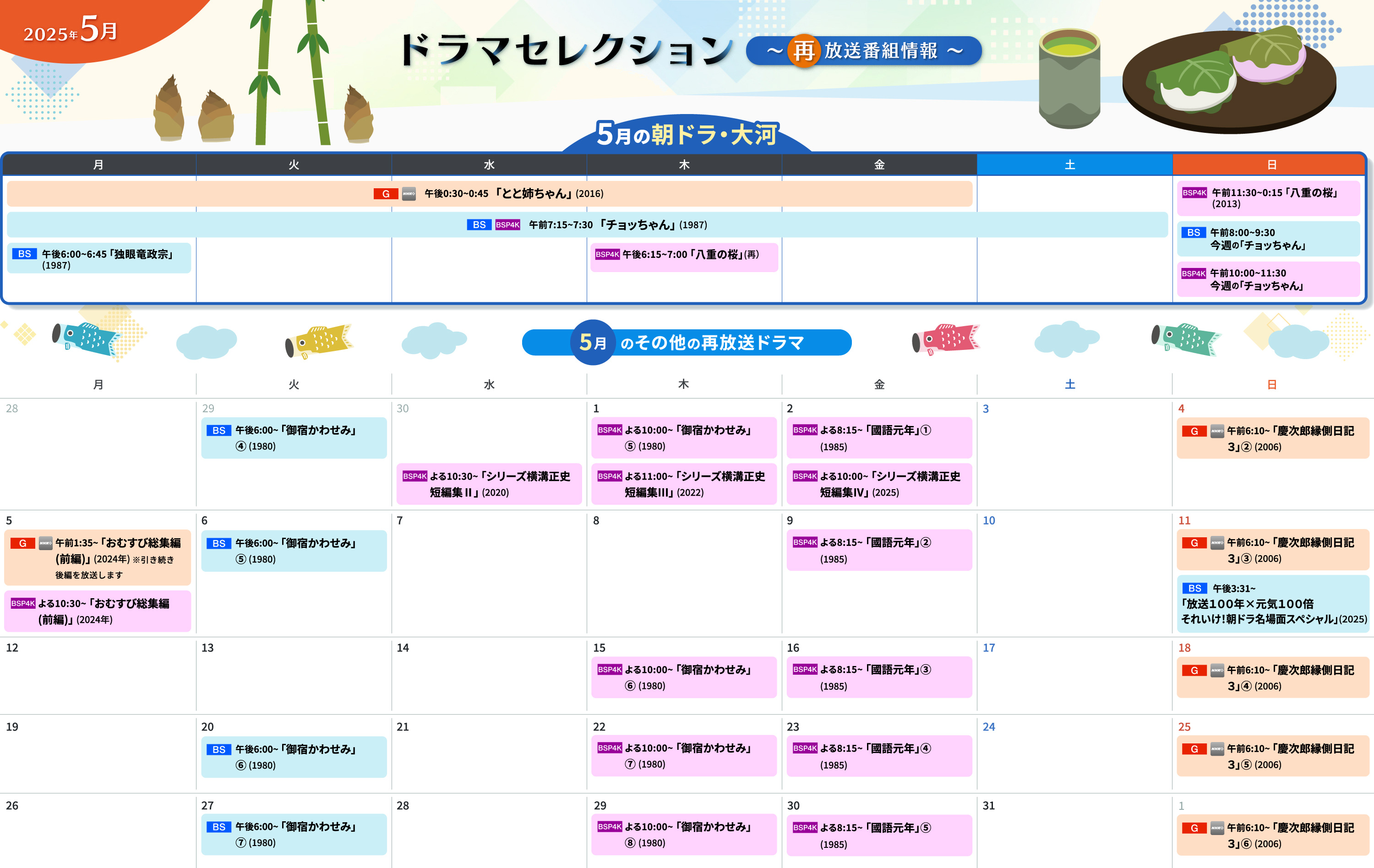Click the BSP4K badge on 御宿かわせみ⑧ May 29
Viewport: 1374px width, 868px height.
click(x=610, y=827)
